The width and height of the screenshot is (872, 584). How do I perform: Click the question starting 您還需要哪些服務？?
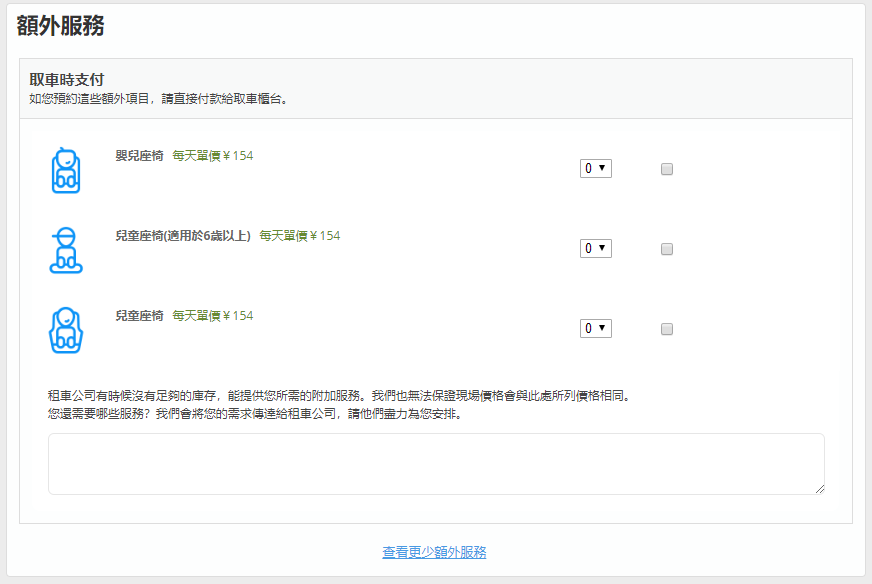(255, 414)
